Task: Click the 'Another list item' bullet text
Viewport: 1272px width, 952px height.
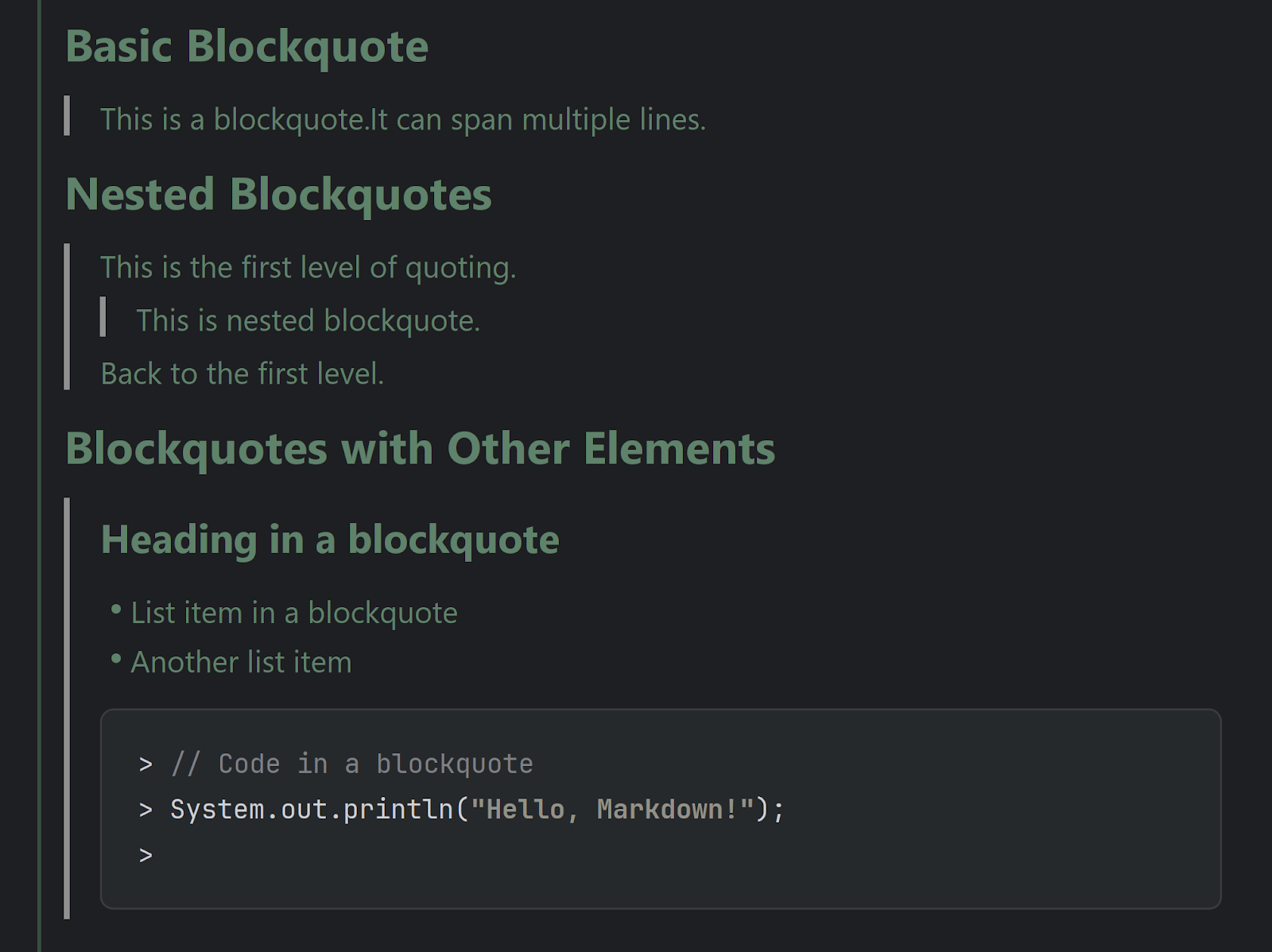Action: click(241, 662)
